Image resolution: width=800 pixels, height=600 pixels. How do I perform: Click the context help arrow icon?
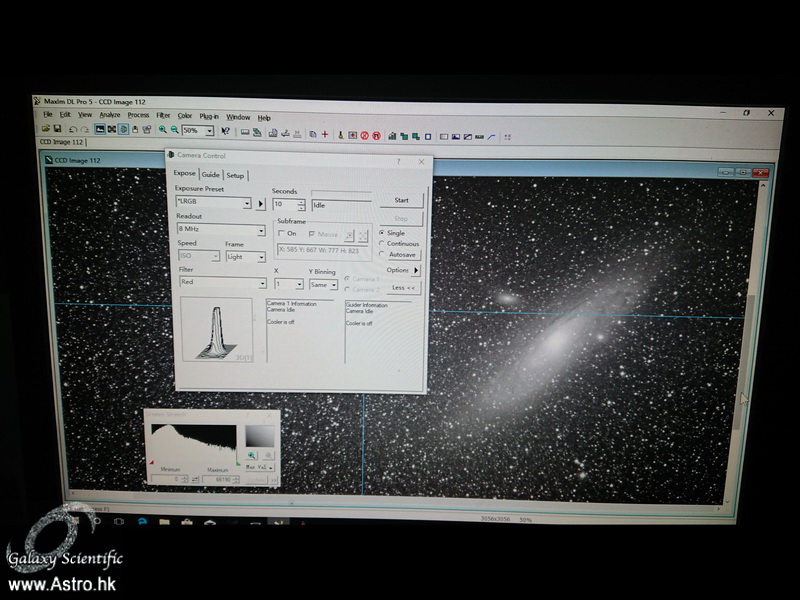point(225,131)
